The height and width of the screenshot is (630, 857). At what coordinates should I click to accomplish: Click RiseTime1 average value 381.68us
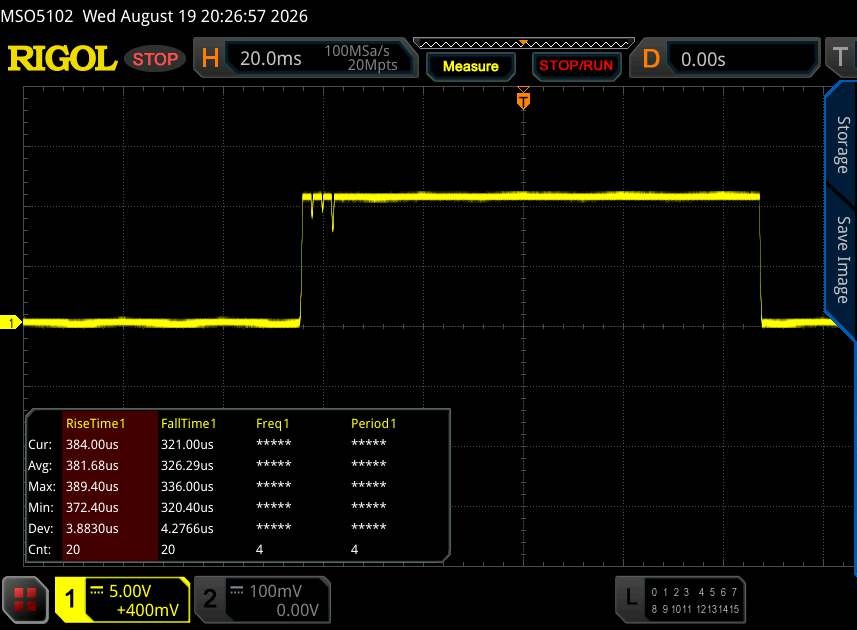[92, 466]
